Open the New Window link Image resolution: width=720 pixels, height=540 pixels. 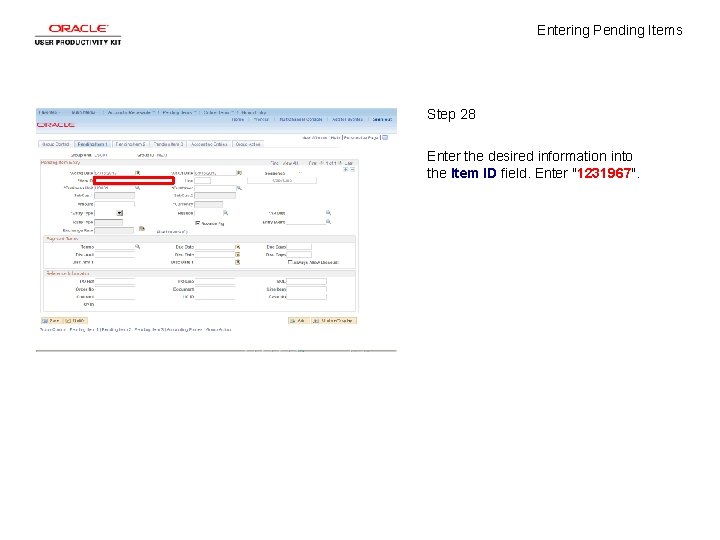(315, 137)
